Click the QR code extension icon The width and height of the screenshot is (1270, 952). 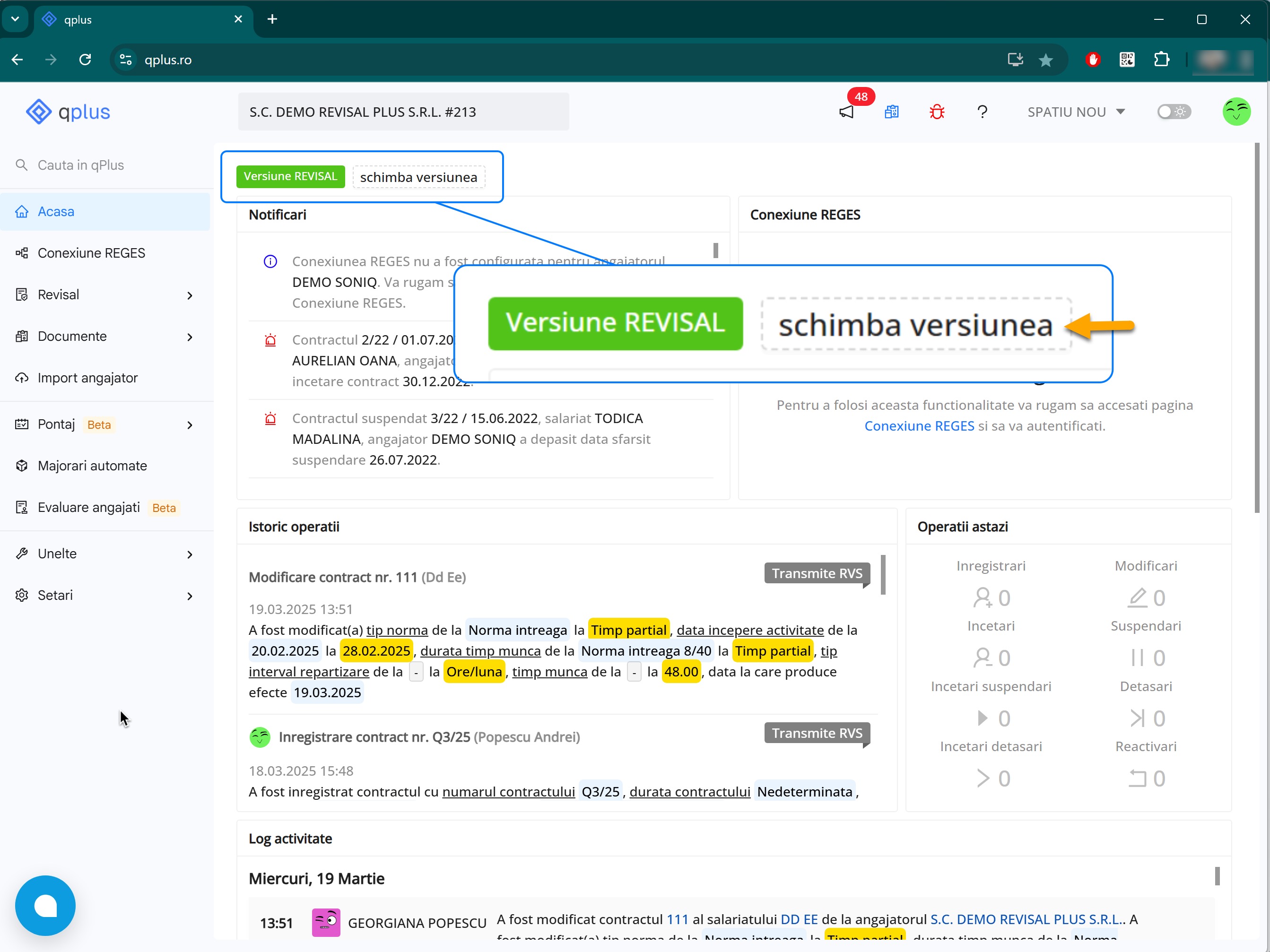[1127, 60]
